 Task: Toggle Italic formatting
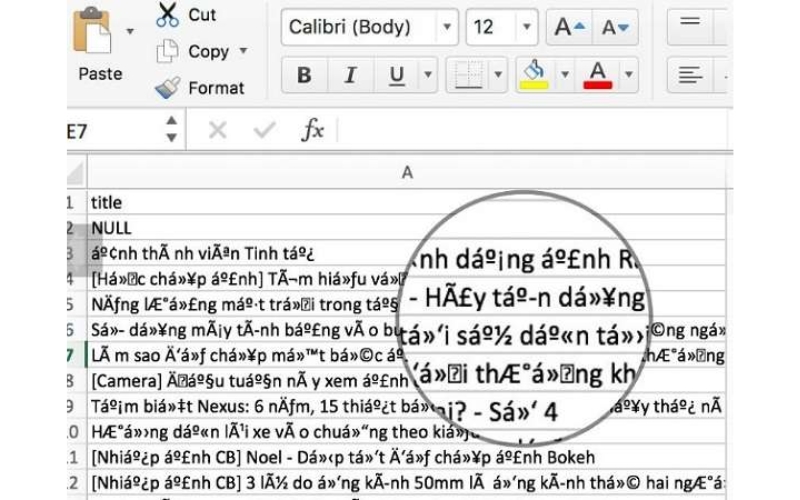tap(350, 75)
